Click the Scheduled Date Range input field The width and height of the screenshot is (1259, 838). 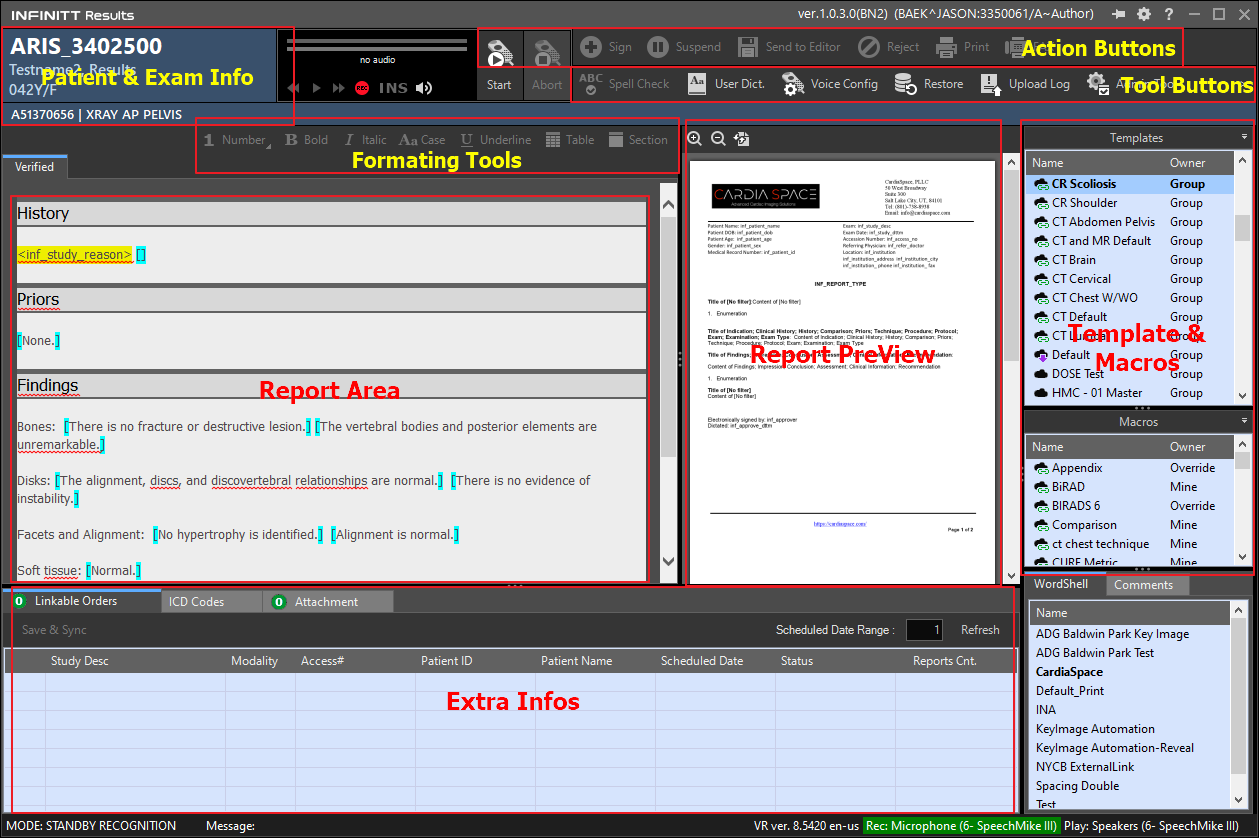tap(924, 630)
